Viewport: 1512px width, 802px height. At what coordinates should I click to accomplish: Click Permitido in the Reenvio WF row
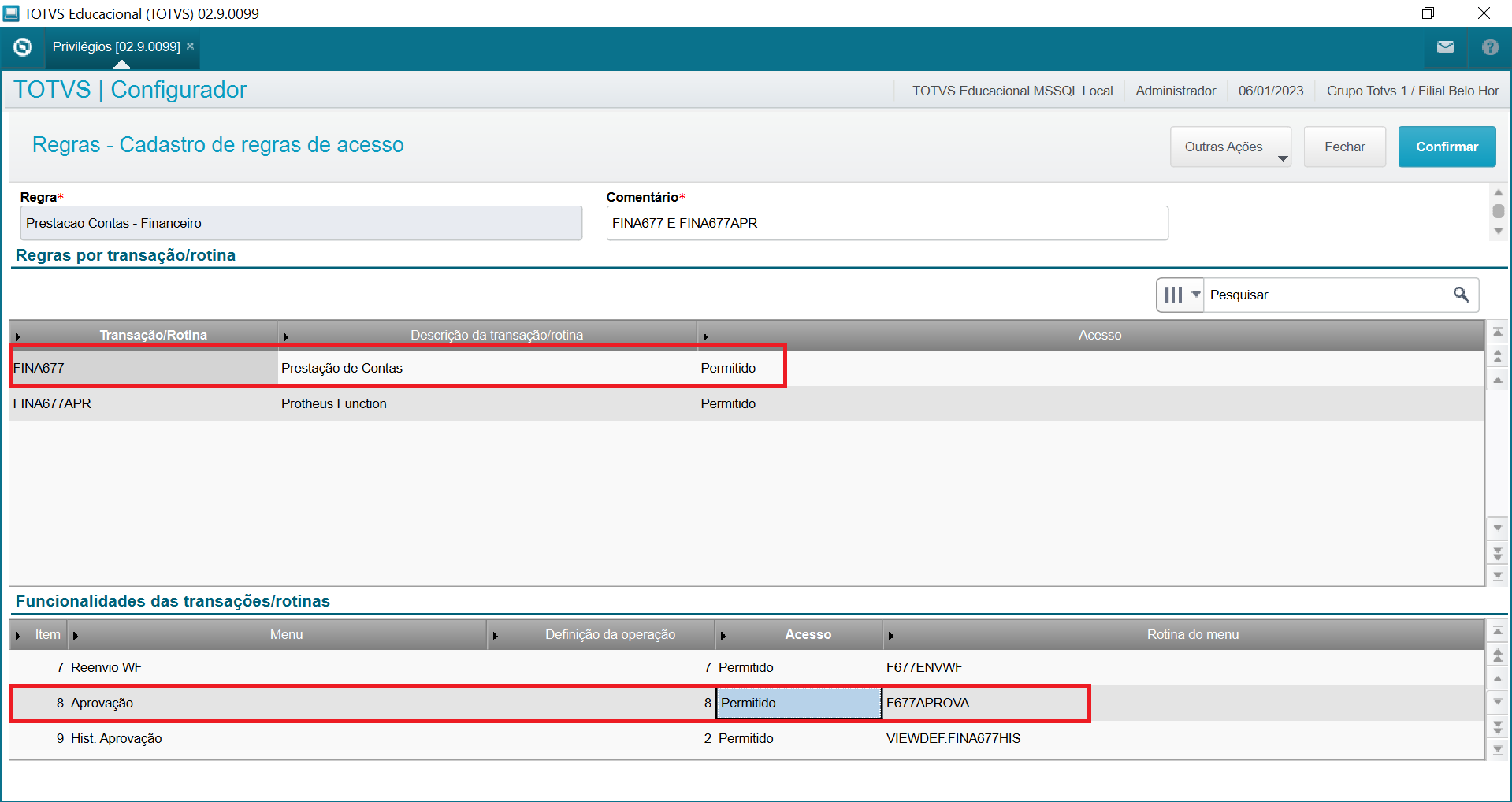[745, 667]
